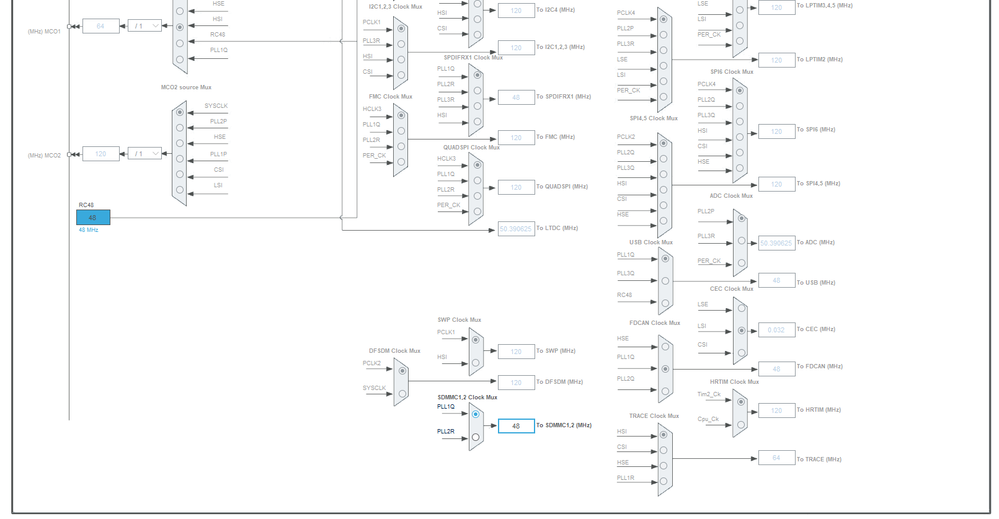Click the To CEC frequency field 0.032

pyautogui.click(x=777, y=330)
